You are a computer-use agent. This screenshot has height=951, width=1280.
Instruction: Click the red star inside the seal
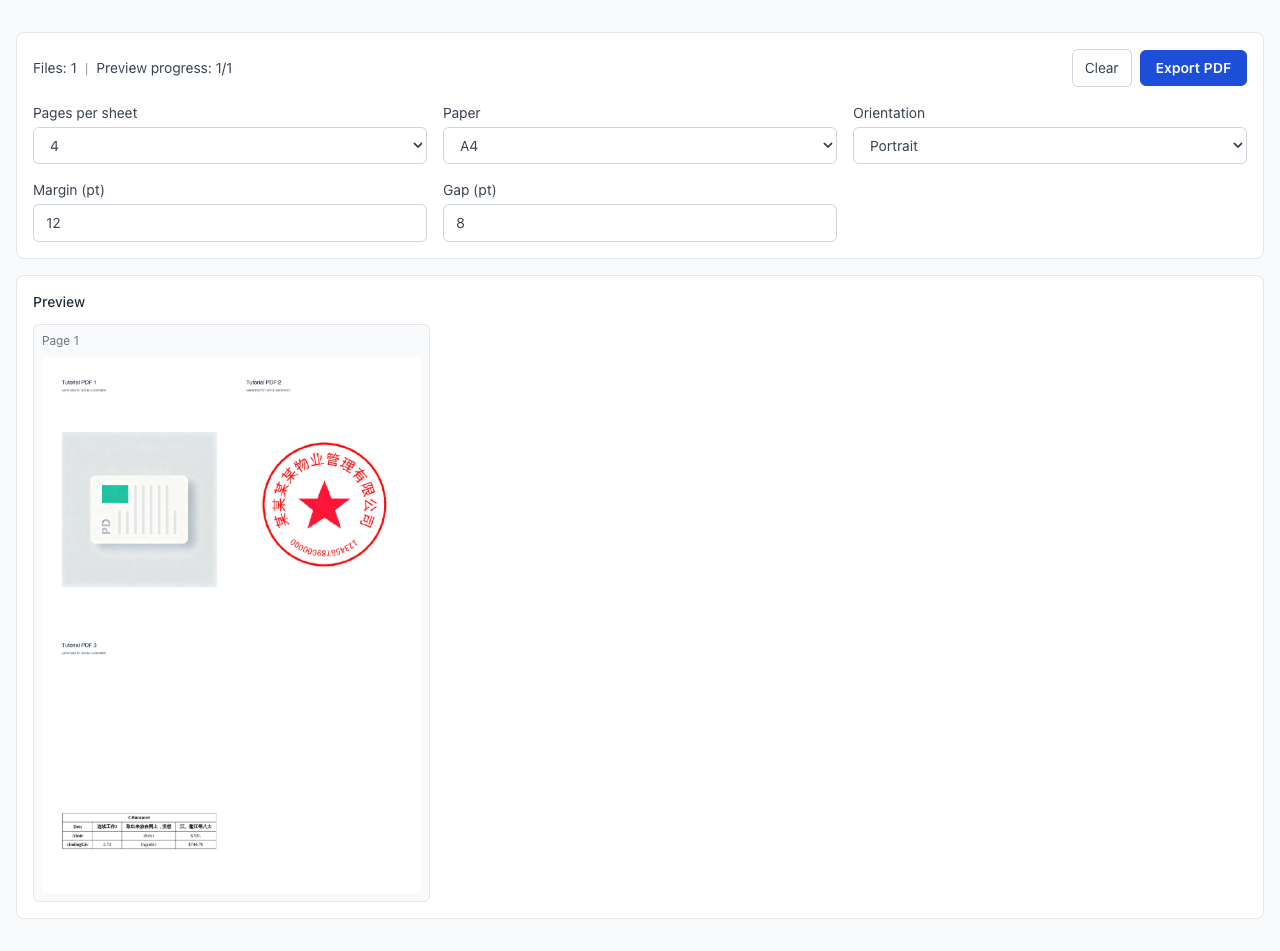tap(324, 505)
